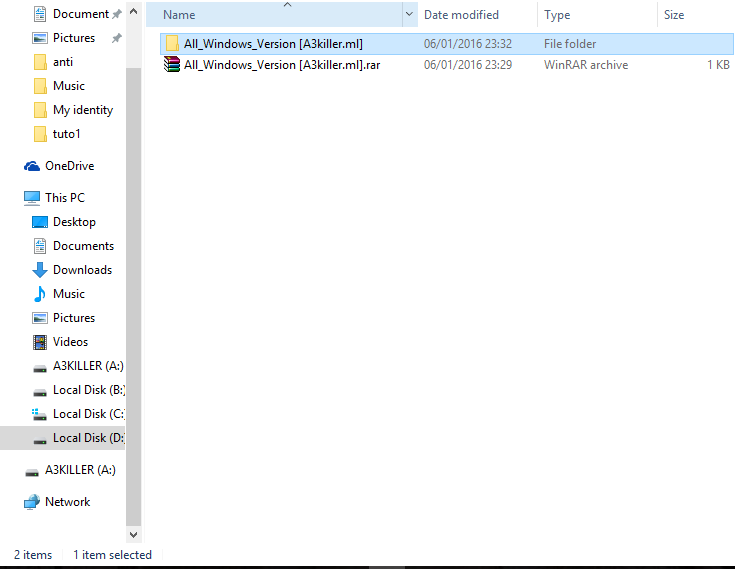Click the 2 items status text
The image size is (735, 569).
pos(33,555)
